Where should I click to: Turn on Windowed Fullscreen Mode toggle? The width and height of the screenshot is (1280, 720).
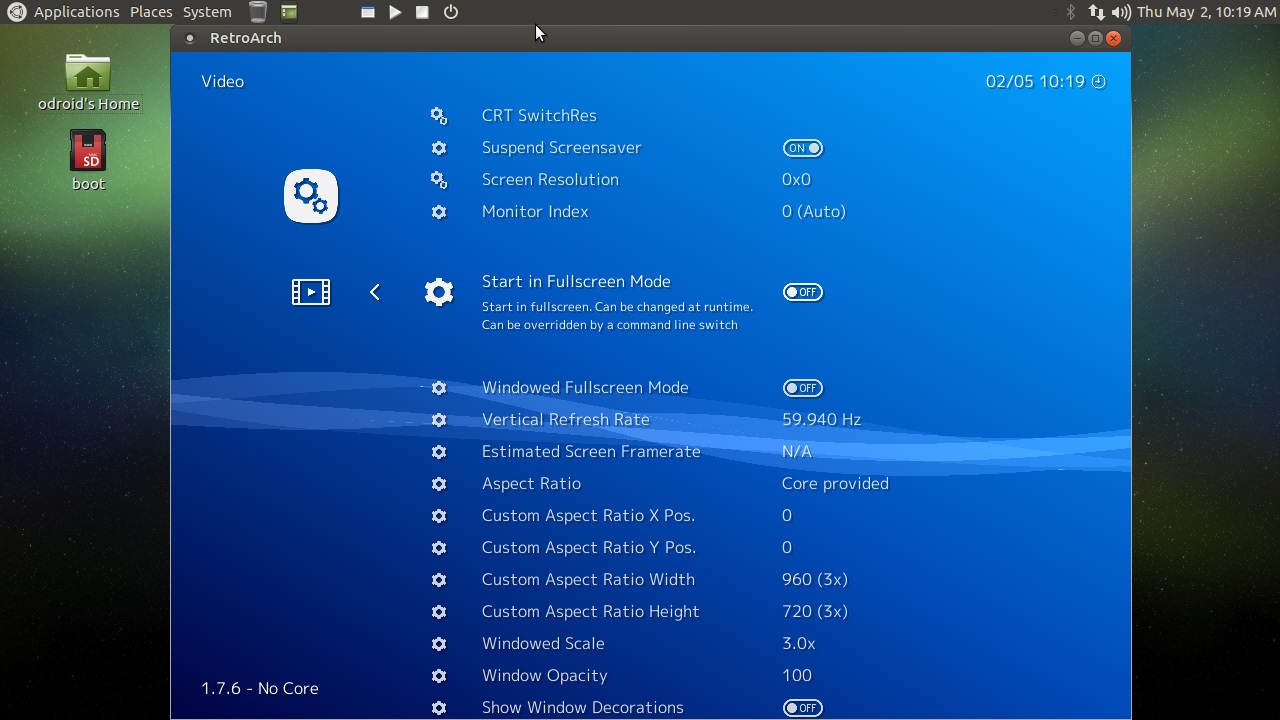coord(803,388)
